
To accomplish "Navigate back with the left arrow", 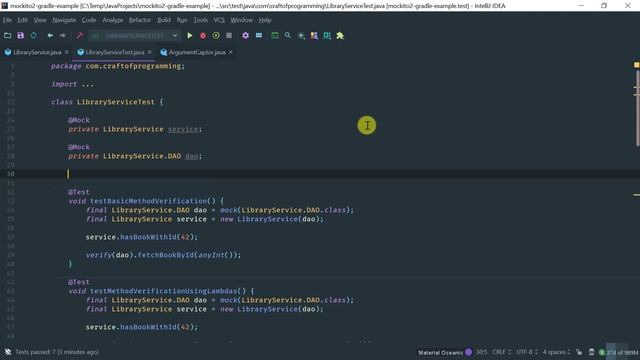I will [50, 36].
